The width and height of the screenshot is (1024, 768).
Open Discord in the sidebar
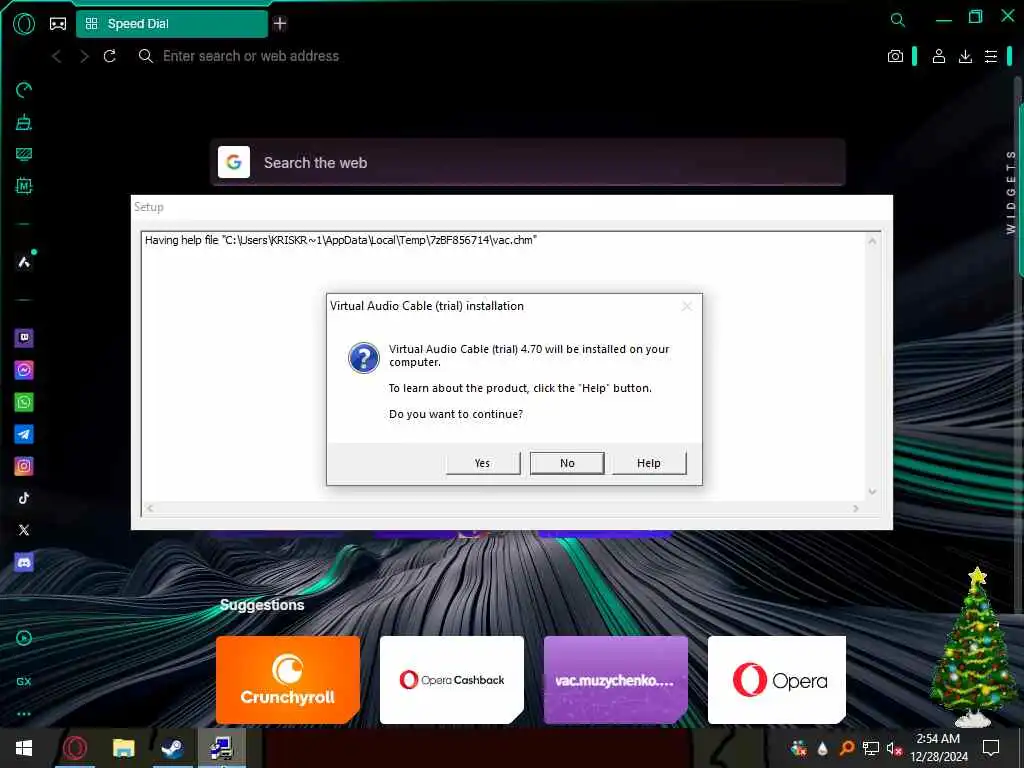[24, 562]
